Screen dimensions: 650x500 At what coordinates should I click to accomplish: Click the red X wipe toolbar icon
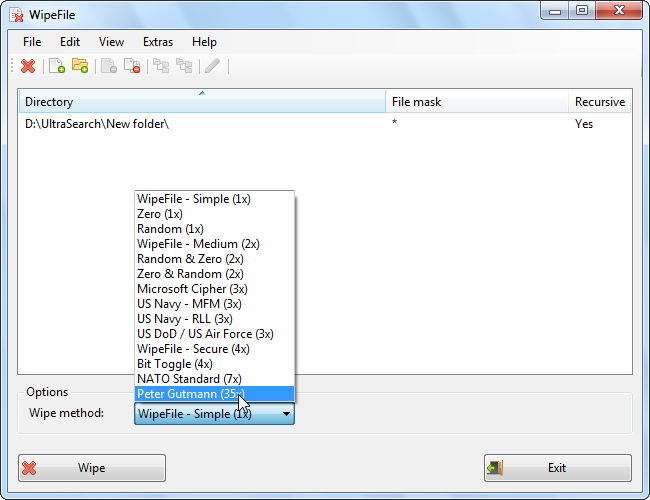[x=28, y=66]
